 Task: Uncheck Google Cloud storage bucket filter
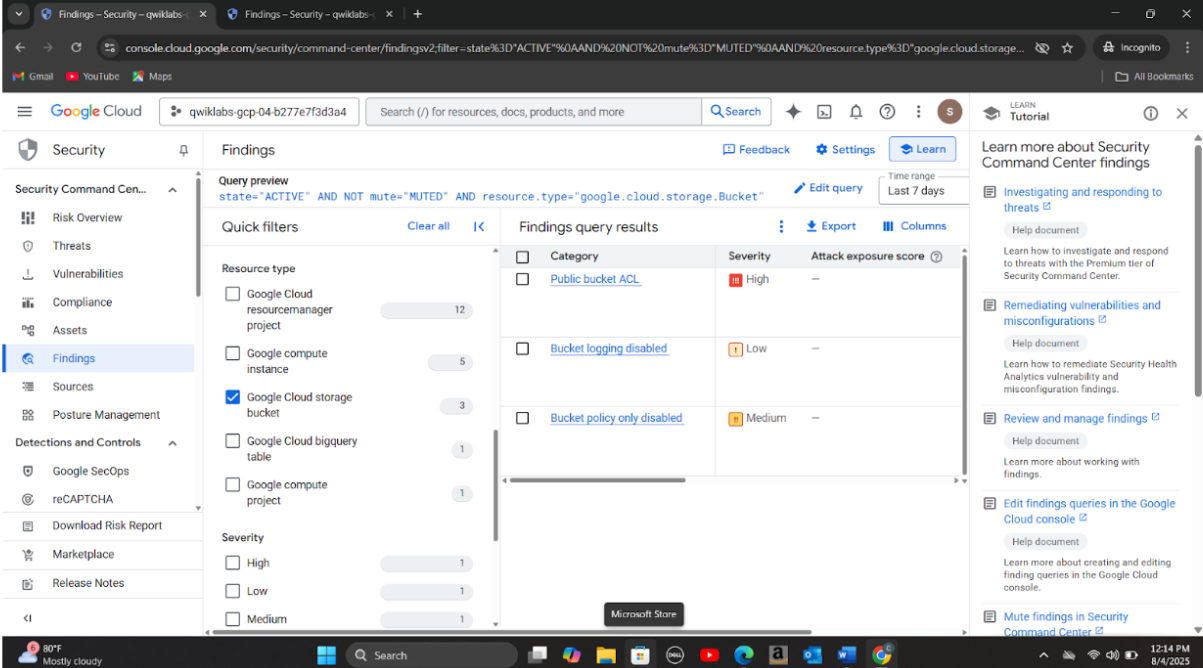tap(233, 397)
